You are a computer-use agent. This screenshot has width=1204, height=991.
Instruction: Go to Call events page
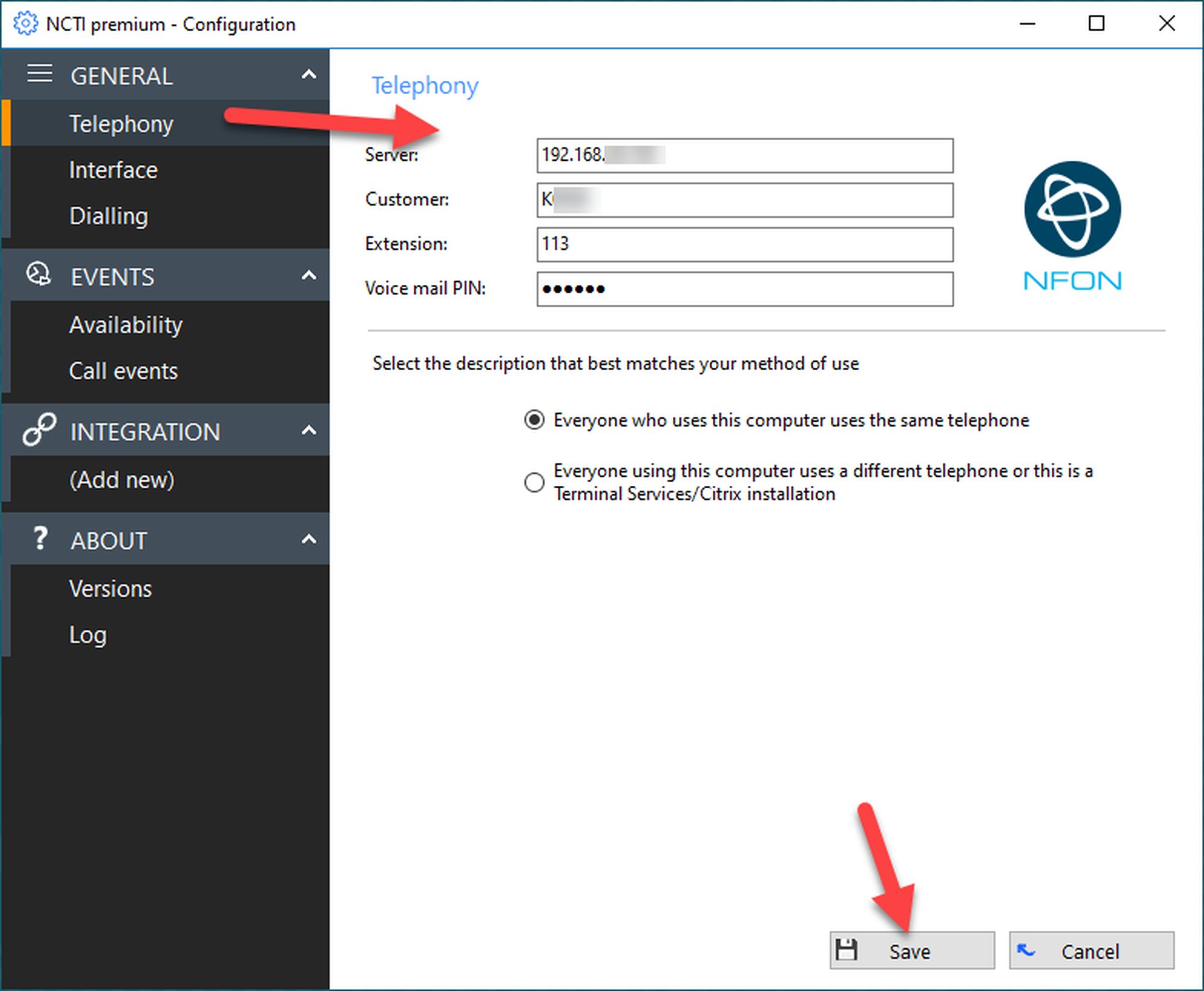123,371
